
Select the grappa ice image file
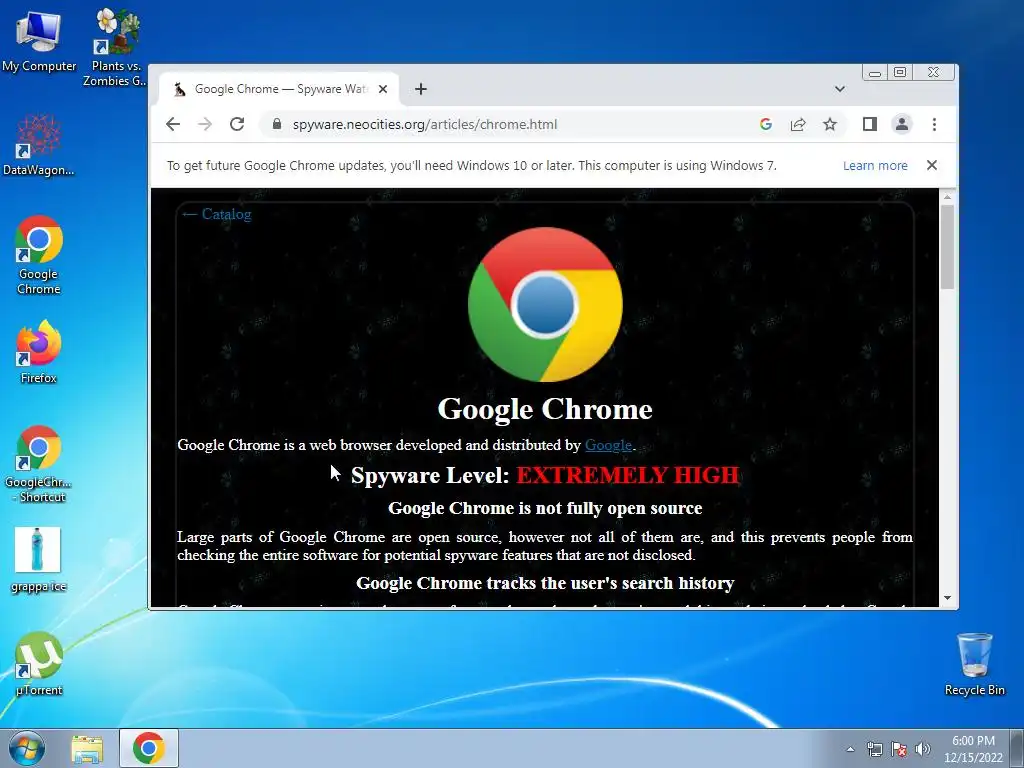point(39,560)
